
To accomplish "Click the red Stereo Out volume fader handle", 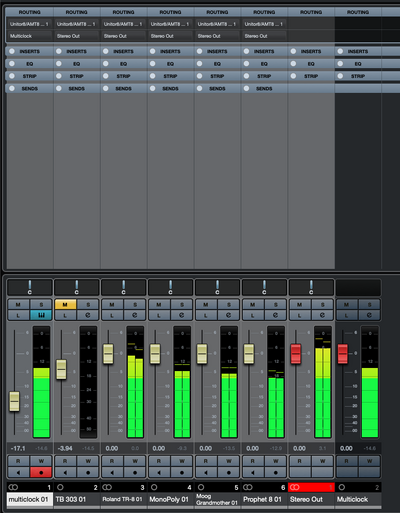I will 296,354.
